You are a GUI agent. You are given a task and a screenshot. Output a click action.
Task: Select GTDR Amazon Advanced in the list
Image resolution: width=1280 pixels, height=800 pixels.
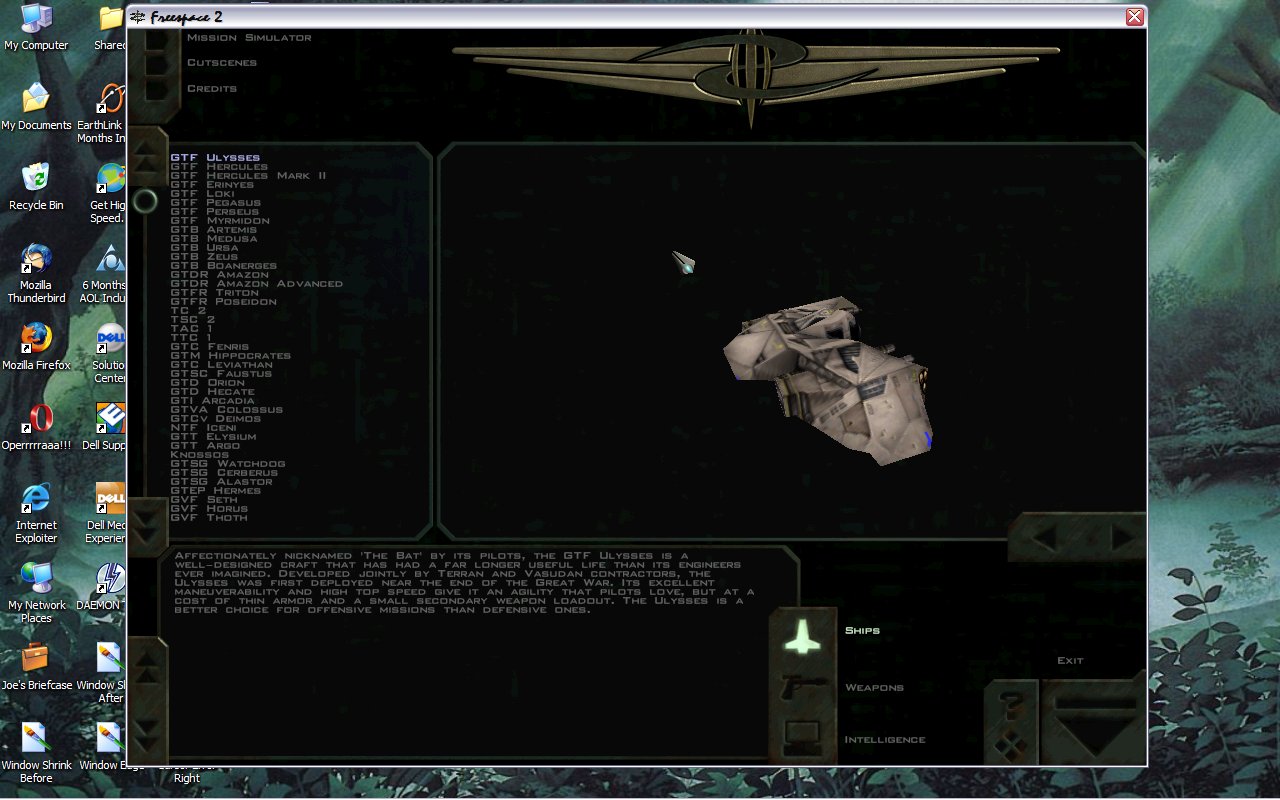257,284
